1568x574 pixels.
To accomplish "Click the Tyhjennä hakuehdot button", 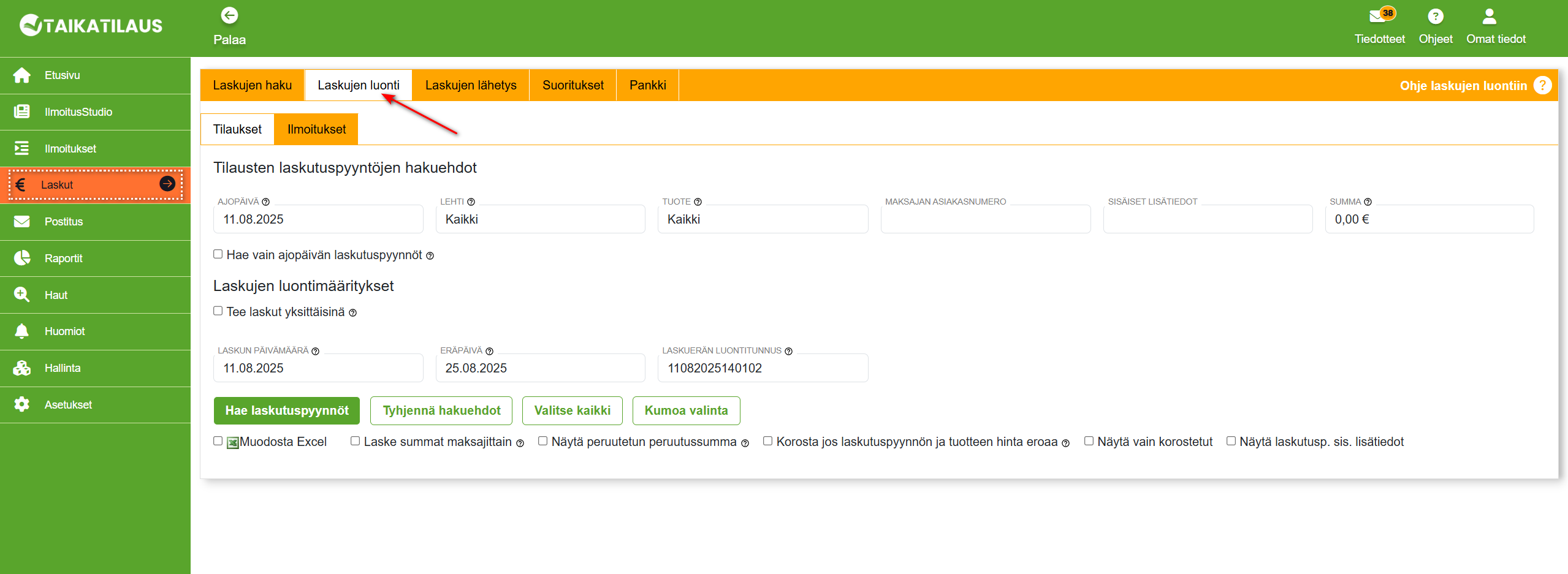I will point(441,410).
